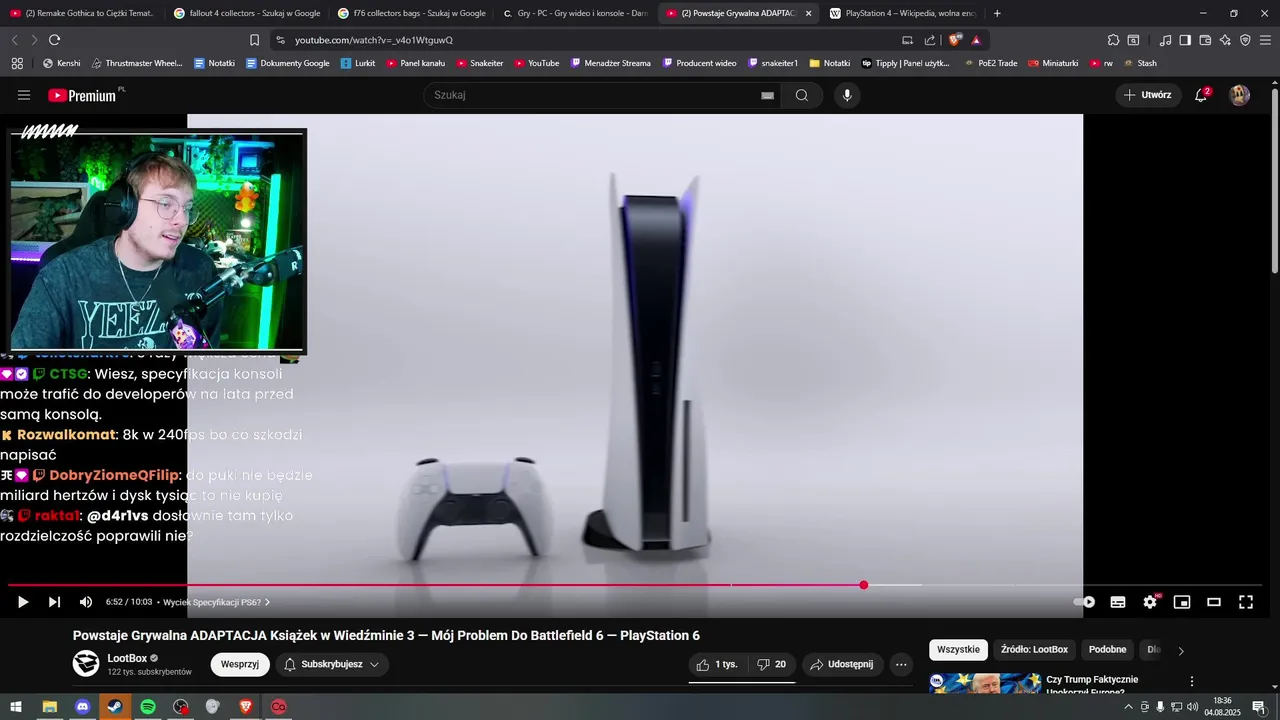Expand the Subskrybujesz subscription dropdown

point(332,664)
